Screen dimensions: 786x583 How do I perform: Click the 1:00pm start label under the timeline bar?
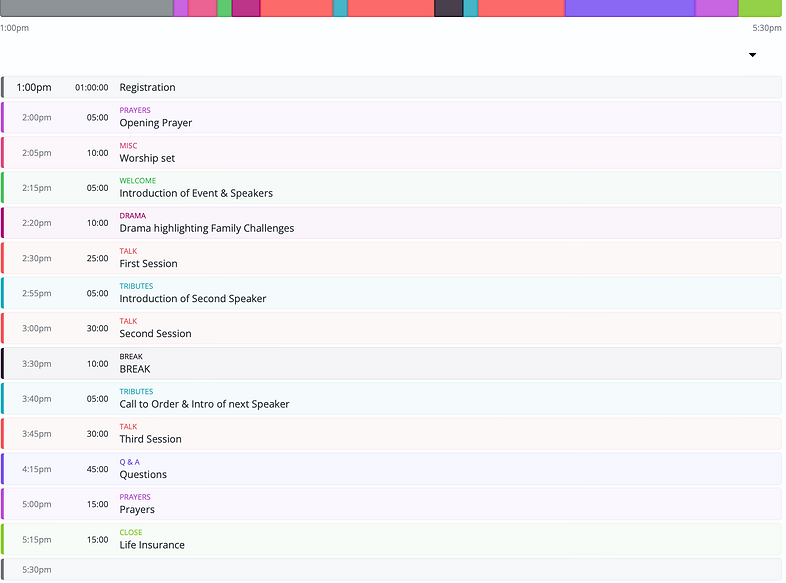click(x=15, y=28)
